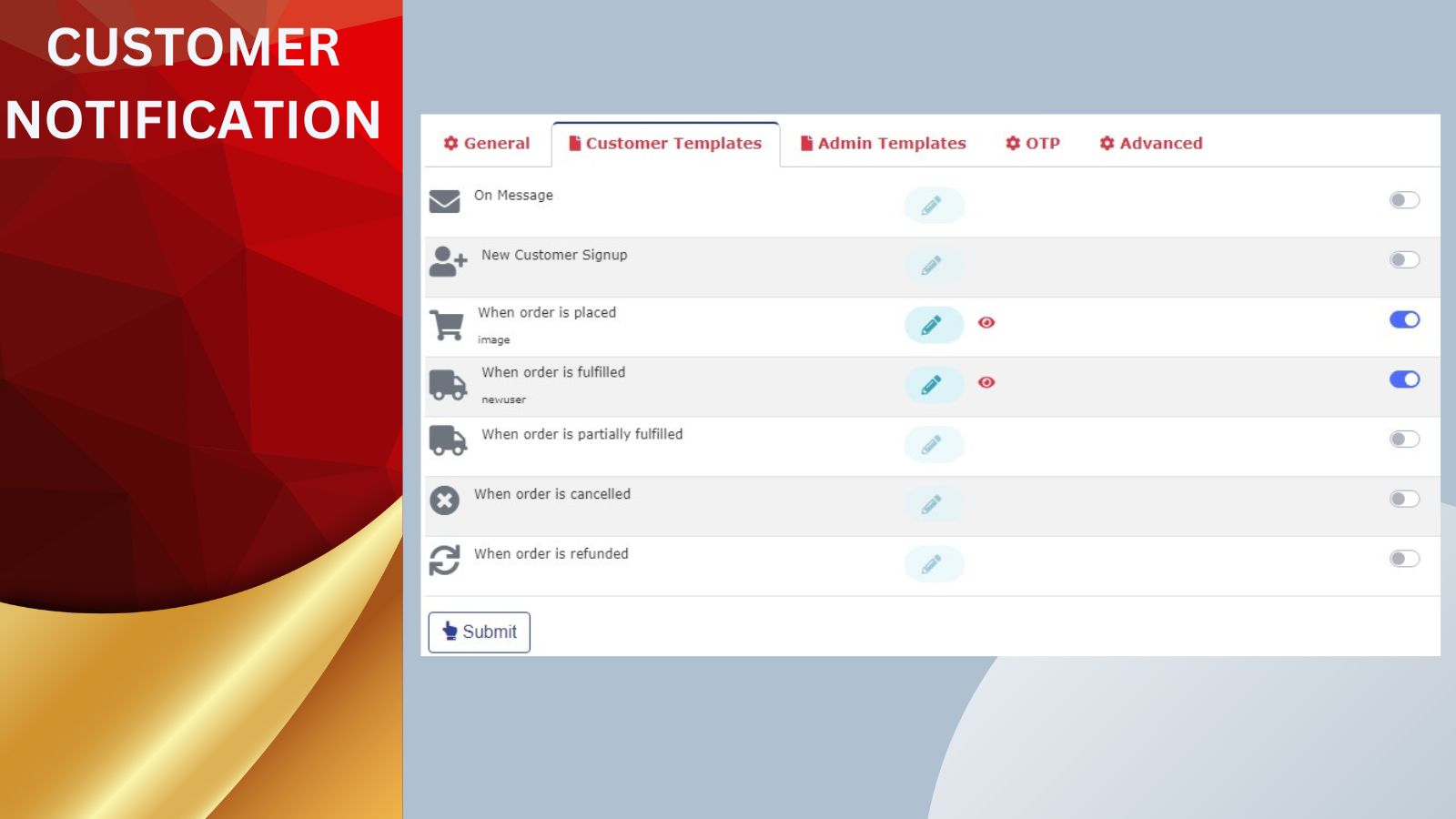Open the Advanced settings tab
The image size is (1456, 819).
click(1151, 144)
